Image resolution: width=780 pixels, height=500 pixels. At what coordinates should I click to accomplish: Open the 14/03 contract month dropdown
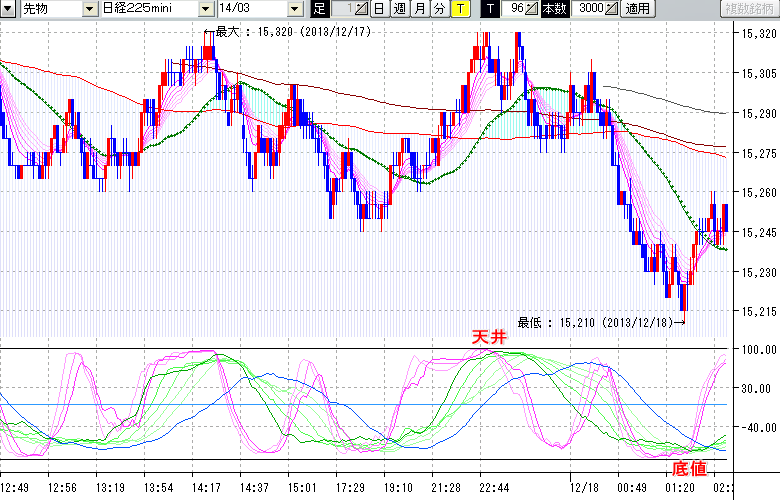coord(294,9)
